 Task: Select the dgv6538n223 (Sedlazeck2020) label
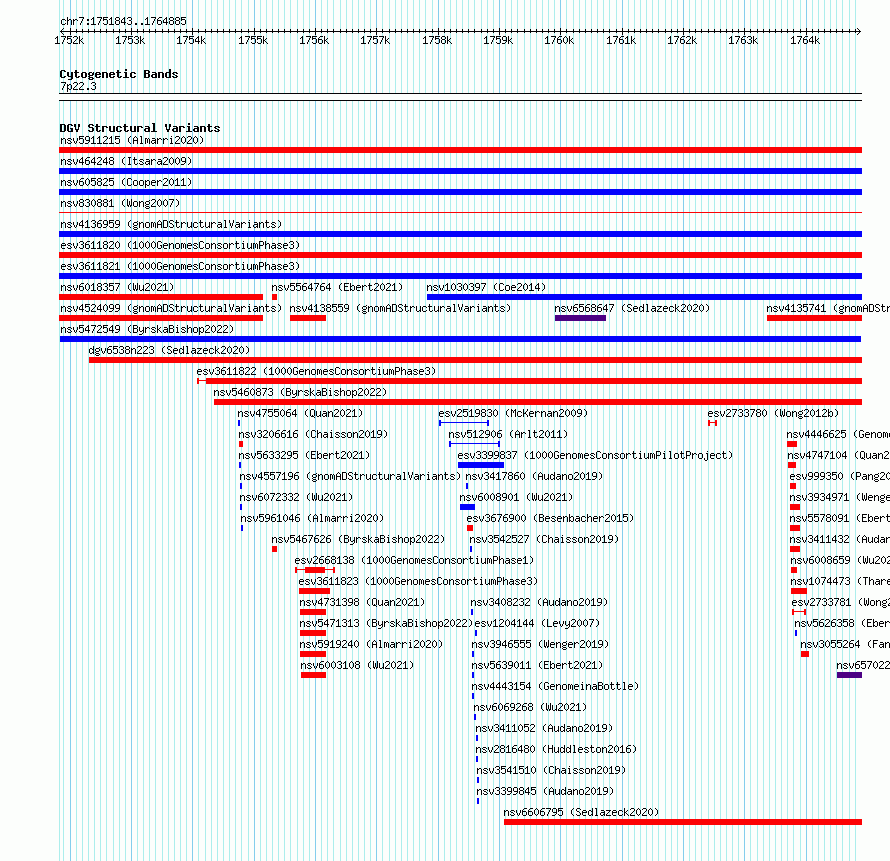(x=169, y=350)
